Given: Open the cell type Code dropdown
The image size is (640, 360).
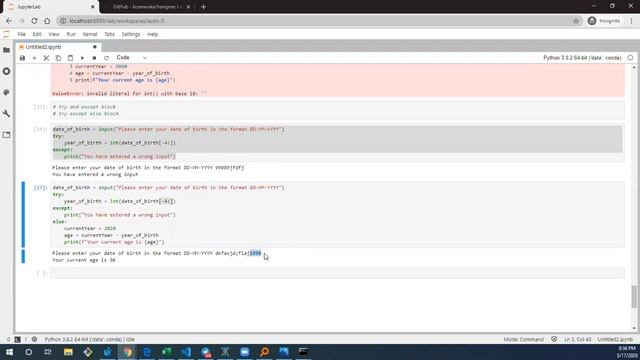Looking at the screenshot, I should [131, 58].
